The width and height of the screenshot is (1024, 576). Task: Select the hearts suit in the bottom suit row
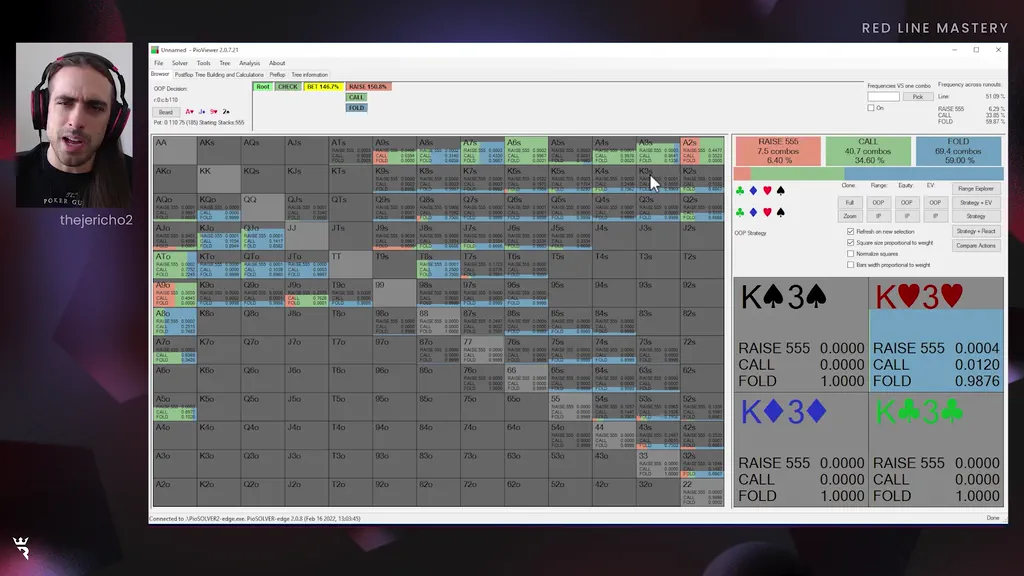pyautogui.click(x=767, y=212)
